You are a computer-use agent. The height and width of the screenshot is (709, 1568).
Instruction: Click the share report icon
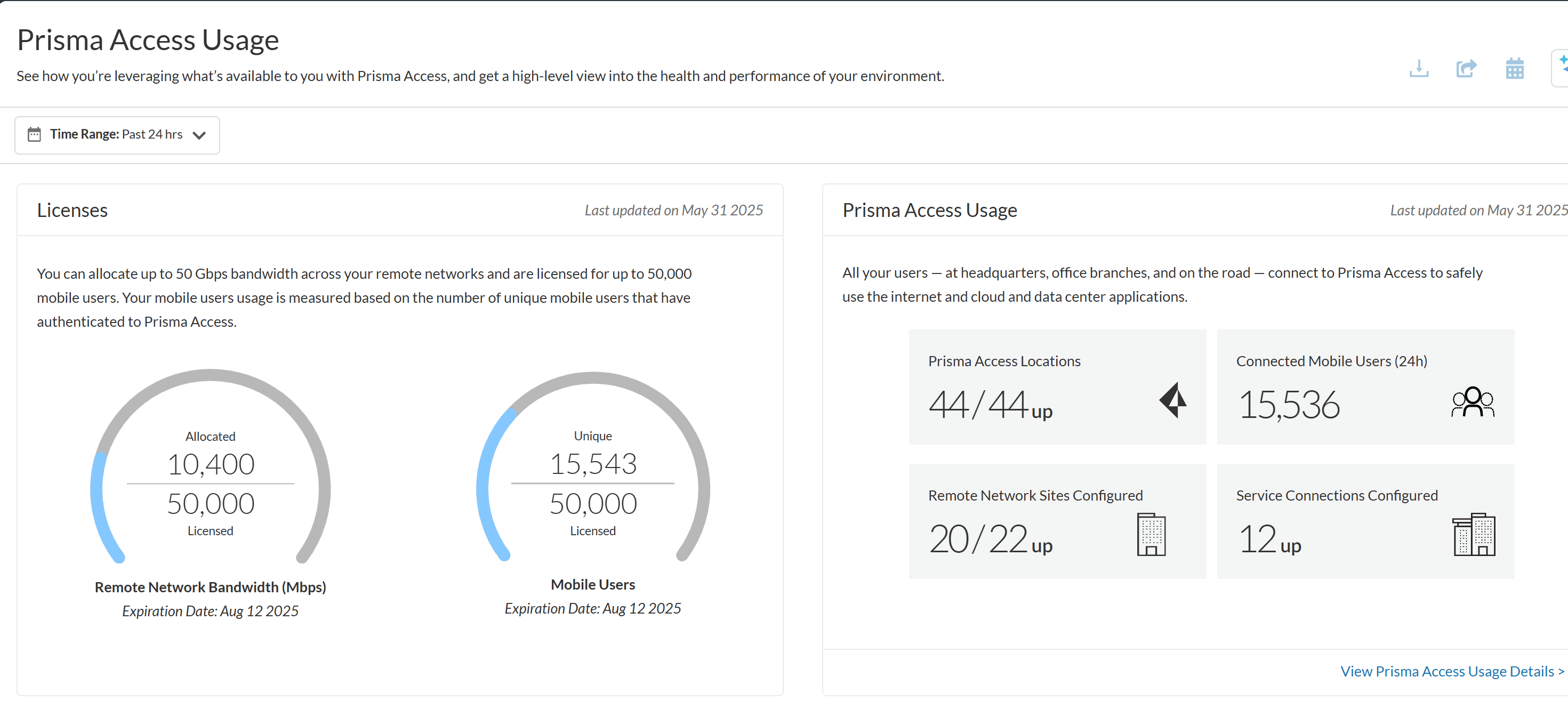tap(1466, 69)
